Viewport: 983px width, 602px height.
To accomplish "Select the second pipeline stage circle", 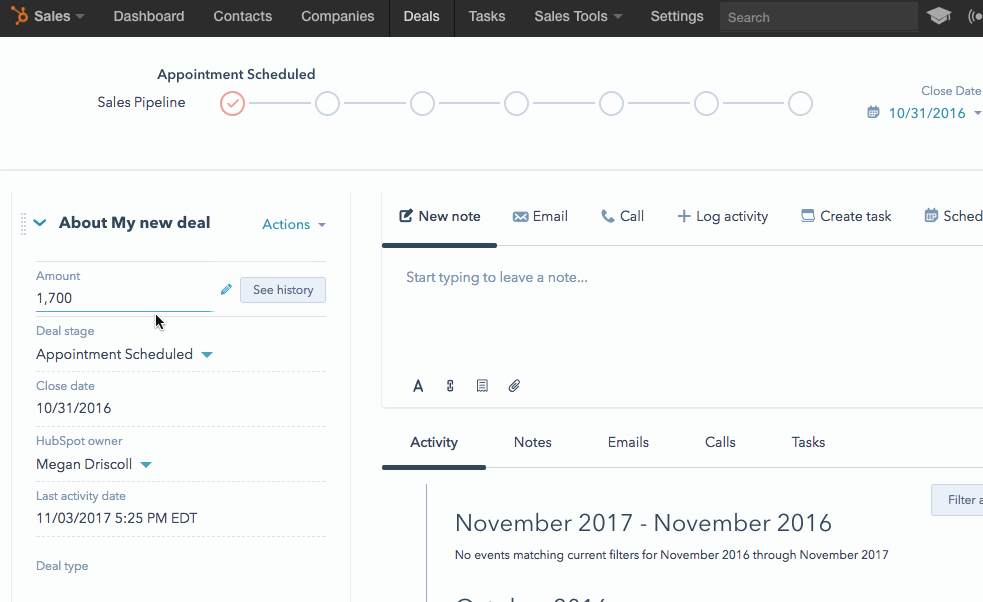I will 327,103.
